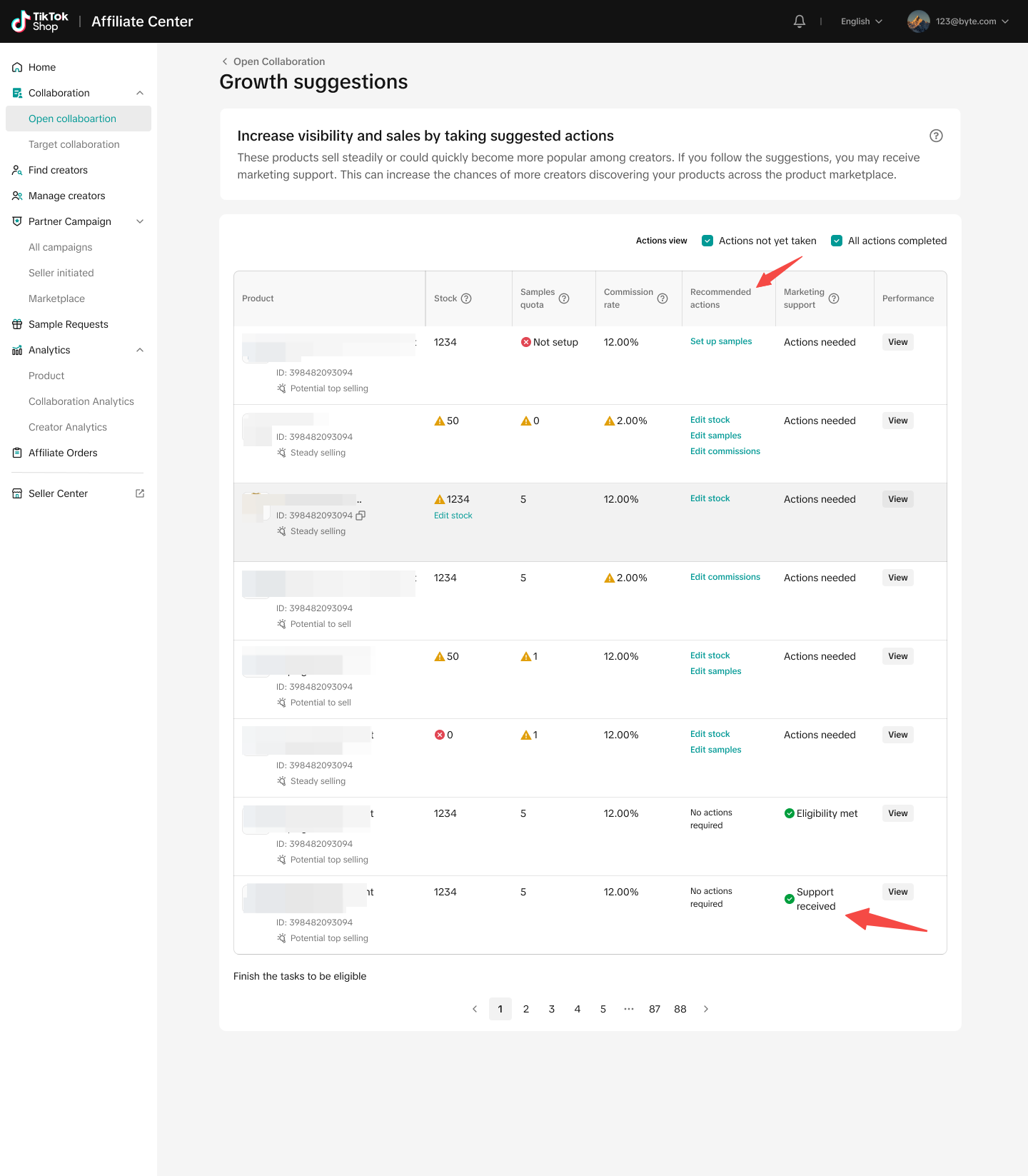The width and height of the screenshot is (1028, 1176).
Task: Click the Set up samples link
Action: (721, 341)
